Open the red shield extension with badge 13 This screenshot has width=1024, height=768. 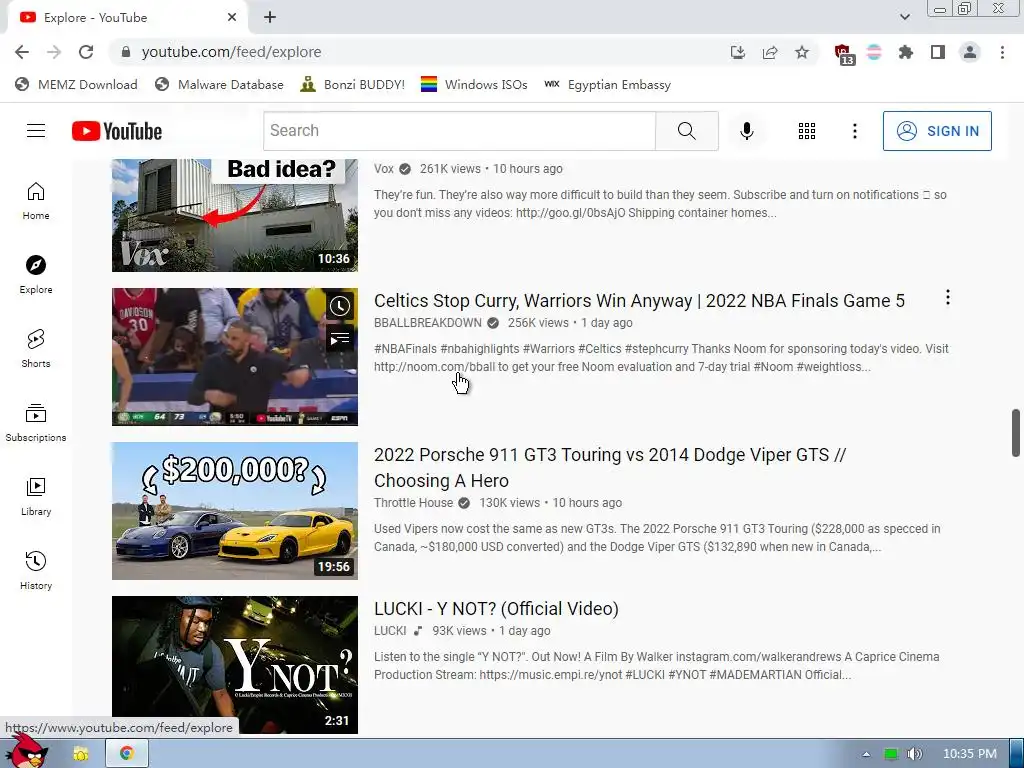[x=844, y=54]
